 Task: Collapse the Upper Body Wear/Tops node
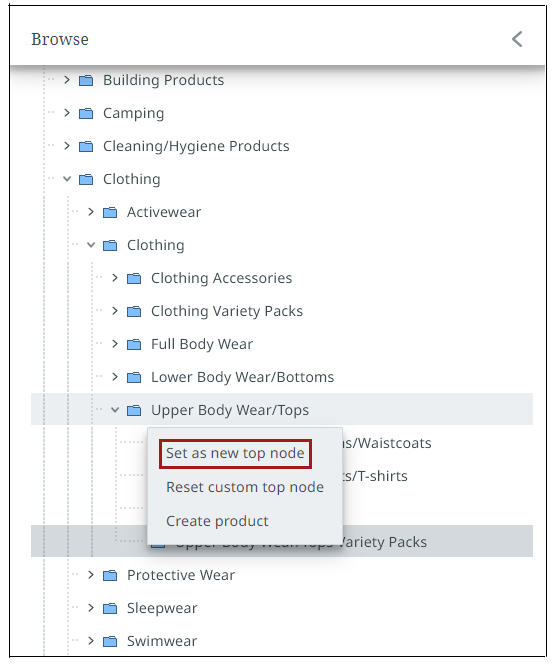(x=115, y=409)
